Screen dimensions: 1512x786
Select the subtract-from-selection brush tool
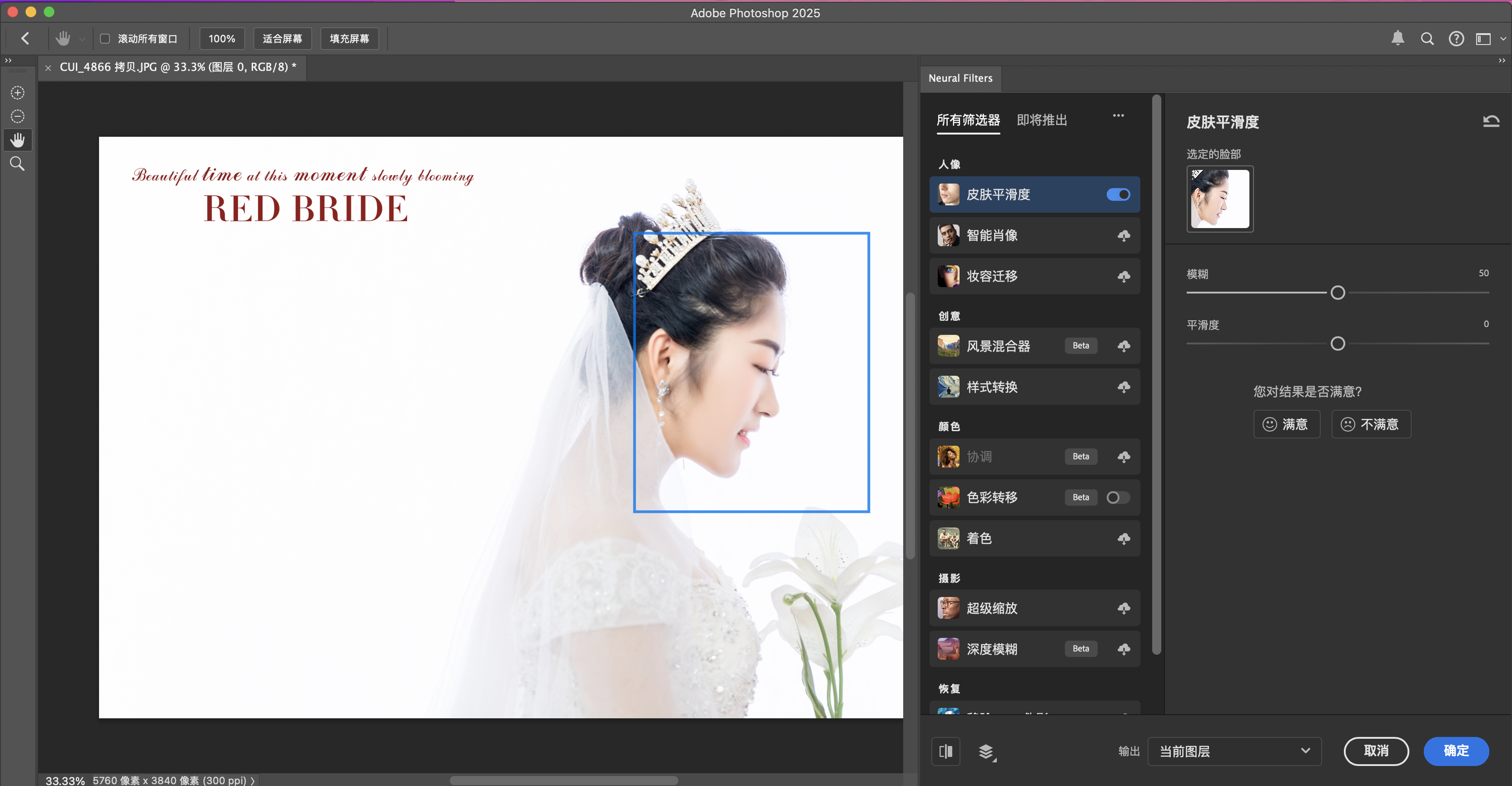[18, 116]
